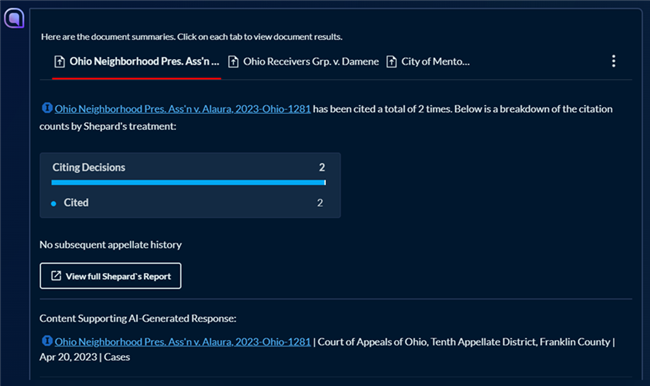Viewport: 650px width, 386px height.
Task: Click the Shepard's signal icon in supporting content
Action: pos(47,341)
